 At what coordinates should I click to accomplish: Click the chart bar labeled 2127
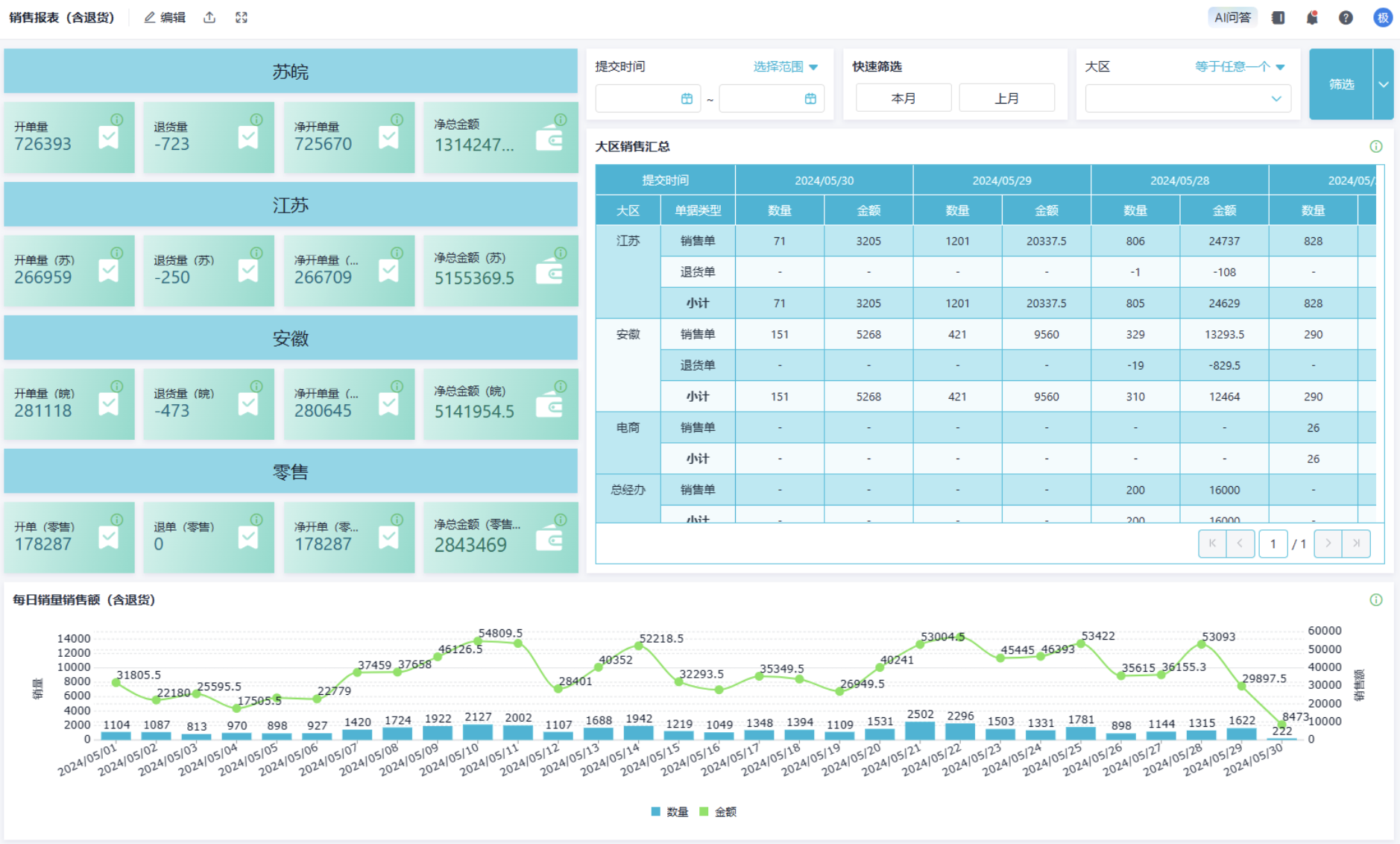click(x=478, y=732)
